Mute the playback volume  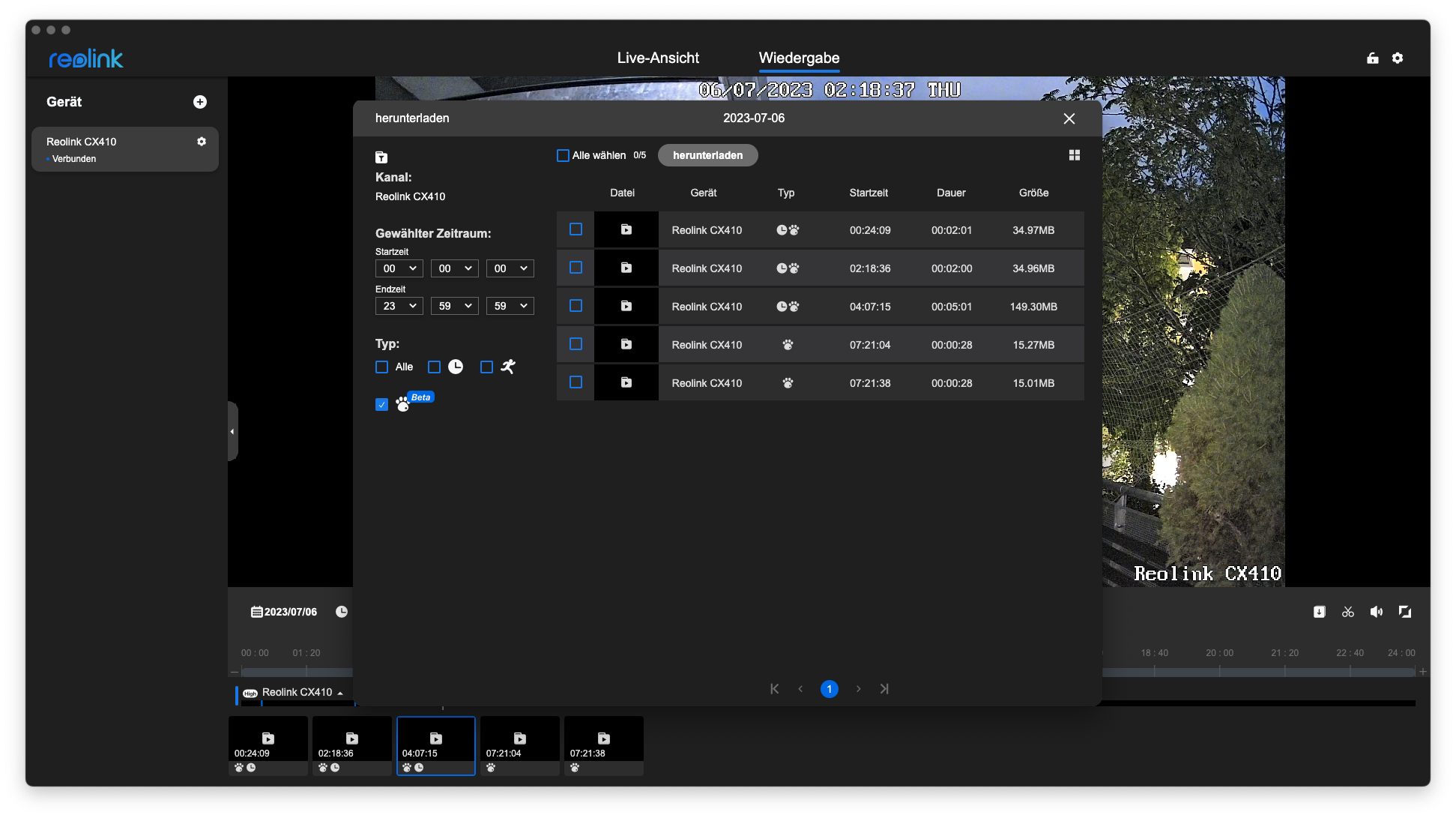1377,612
